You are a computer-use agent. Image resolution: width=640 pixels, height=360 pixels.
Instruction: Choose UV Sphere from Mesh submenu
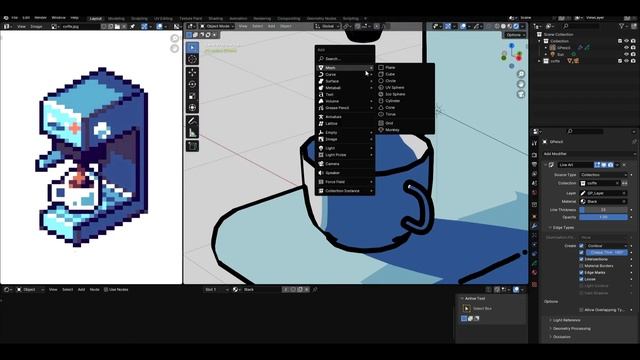point(395,87)
